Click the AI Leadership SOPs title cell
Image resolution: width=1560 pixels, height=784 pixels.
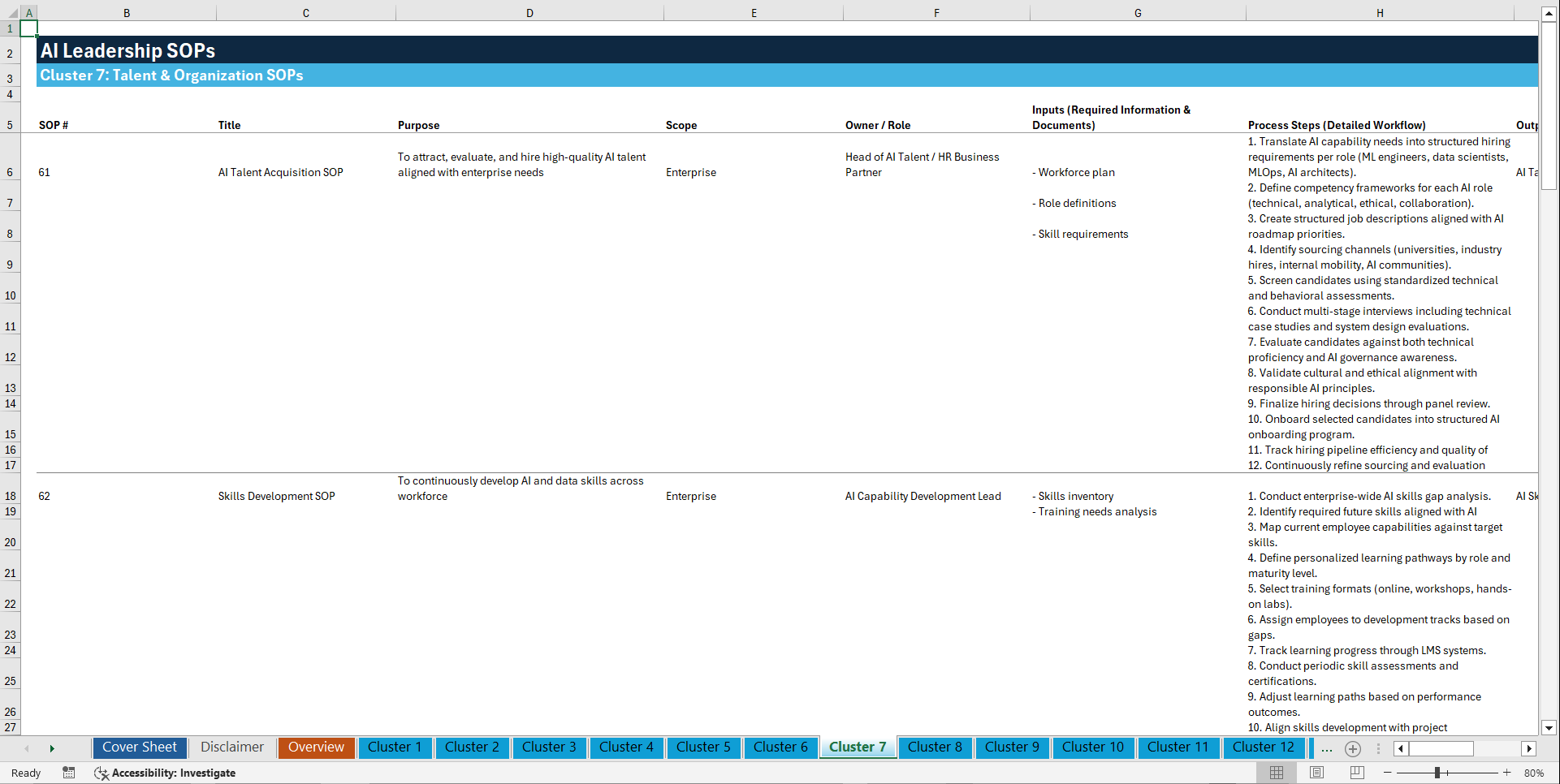pyautogui.click(x=128, y=50)
